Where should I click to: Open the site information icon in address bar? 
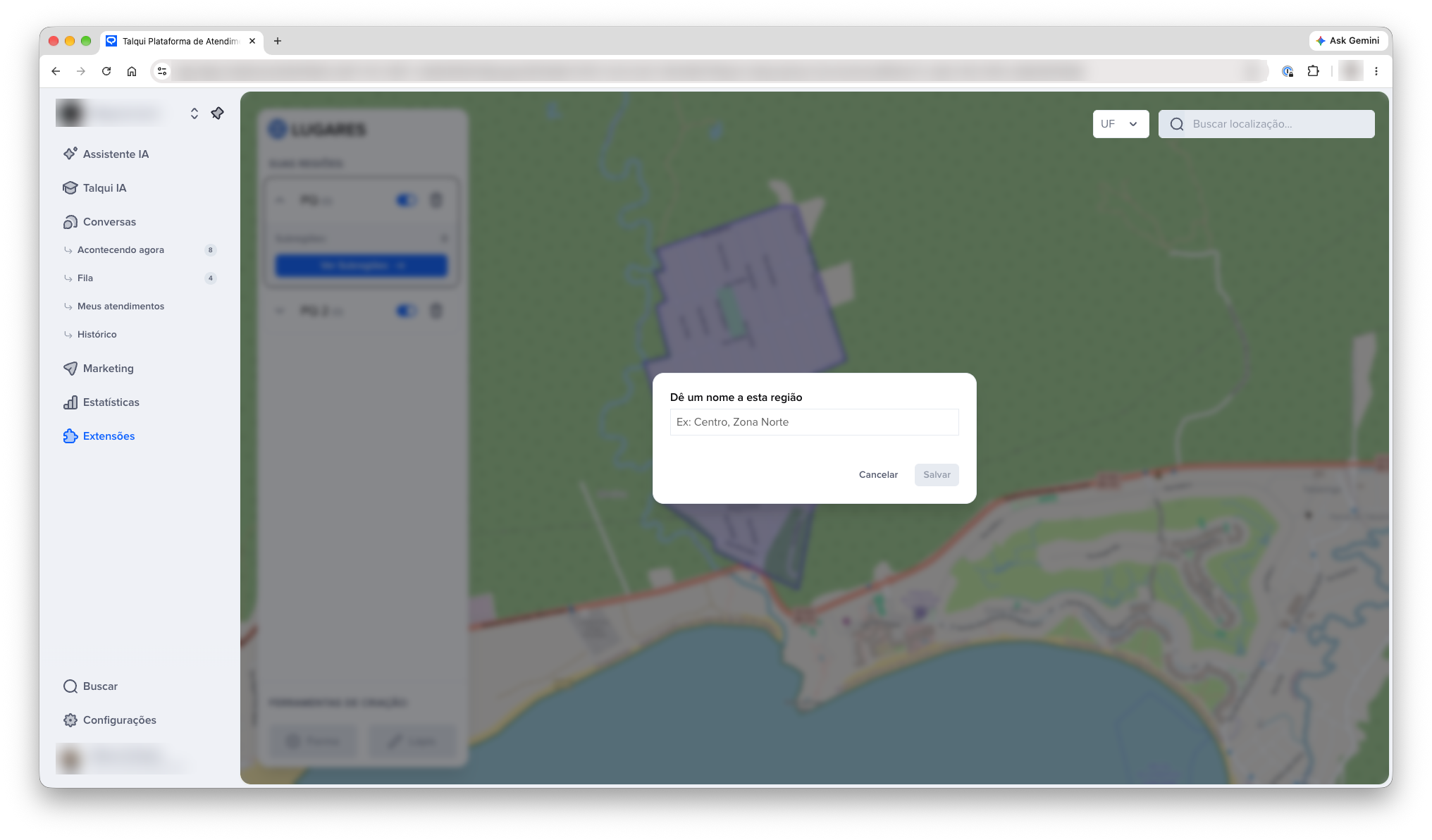pyautogui.click(x=162, y=71)
